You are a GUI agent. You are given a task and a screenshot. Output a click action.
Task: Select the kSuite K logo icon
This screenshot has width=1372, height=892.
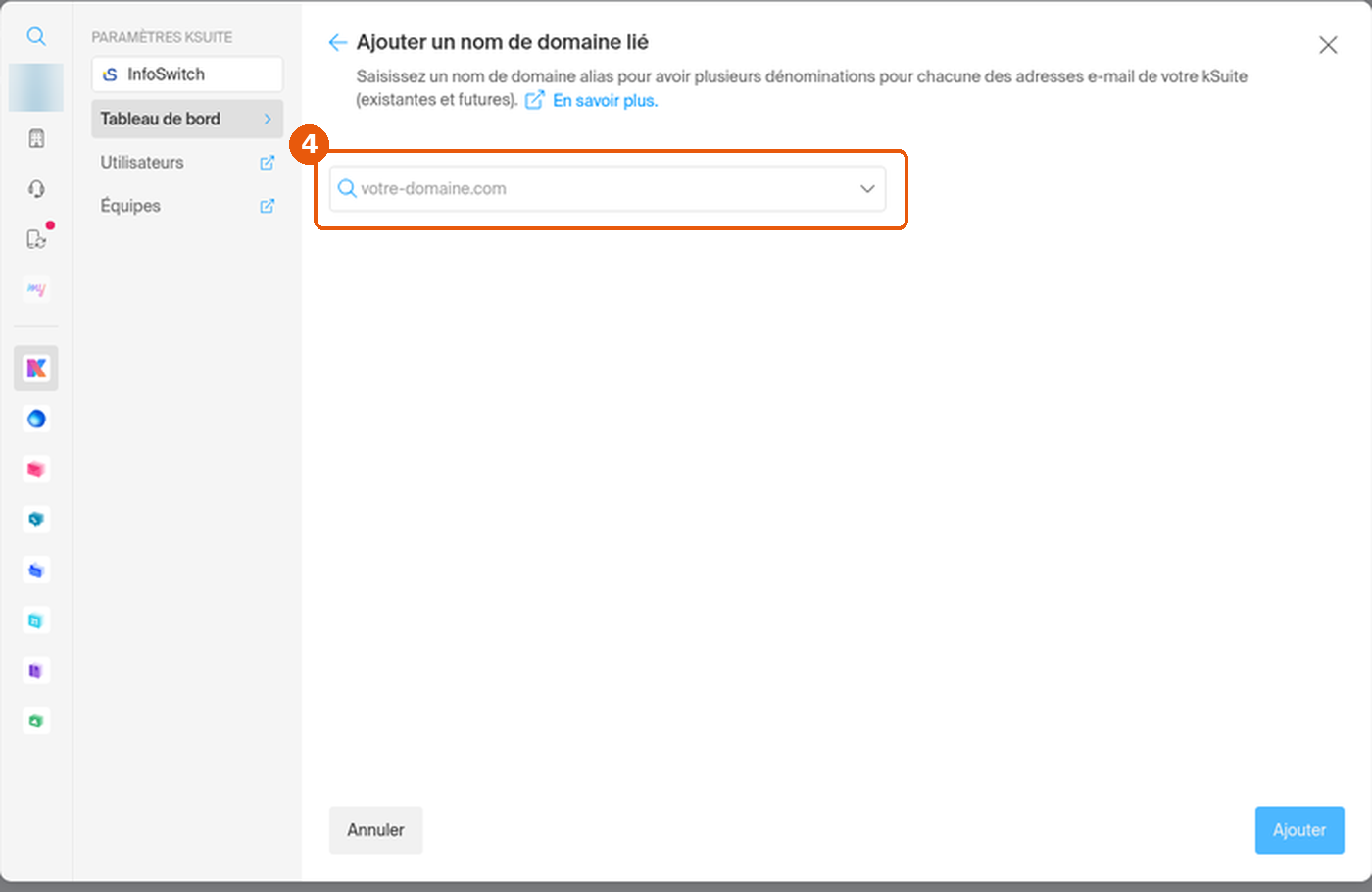(36, 369)
